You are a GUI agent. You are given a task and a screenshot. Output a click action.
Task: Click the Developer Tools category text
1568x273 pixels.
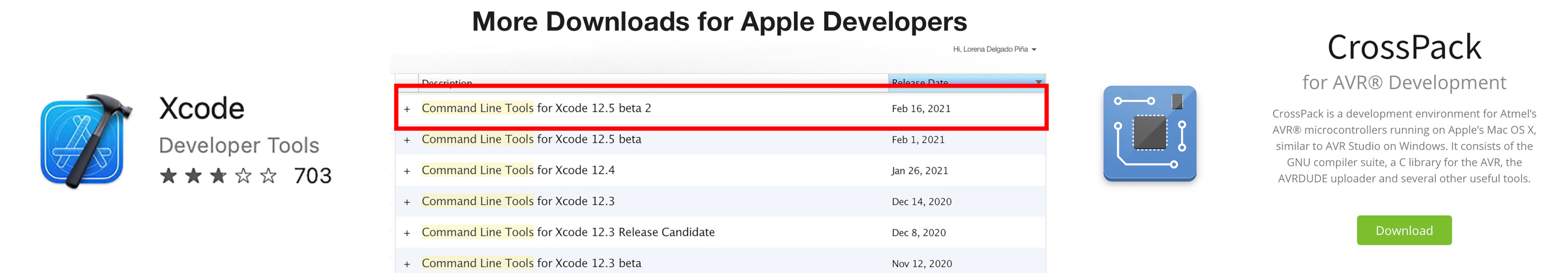click(239, 145)
